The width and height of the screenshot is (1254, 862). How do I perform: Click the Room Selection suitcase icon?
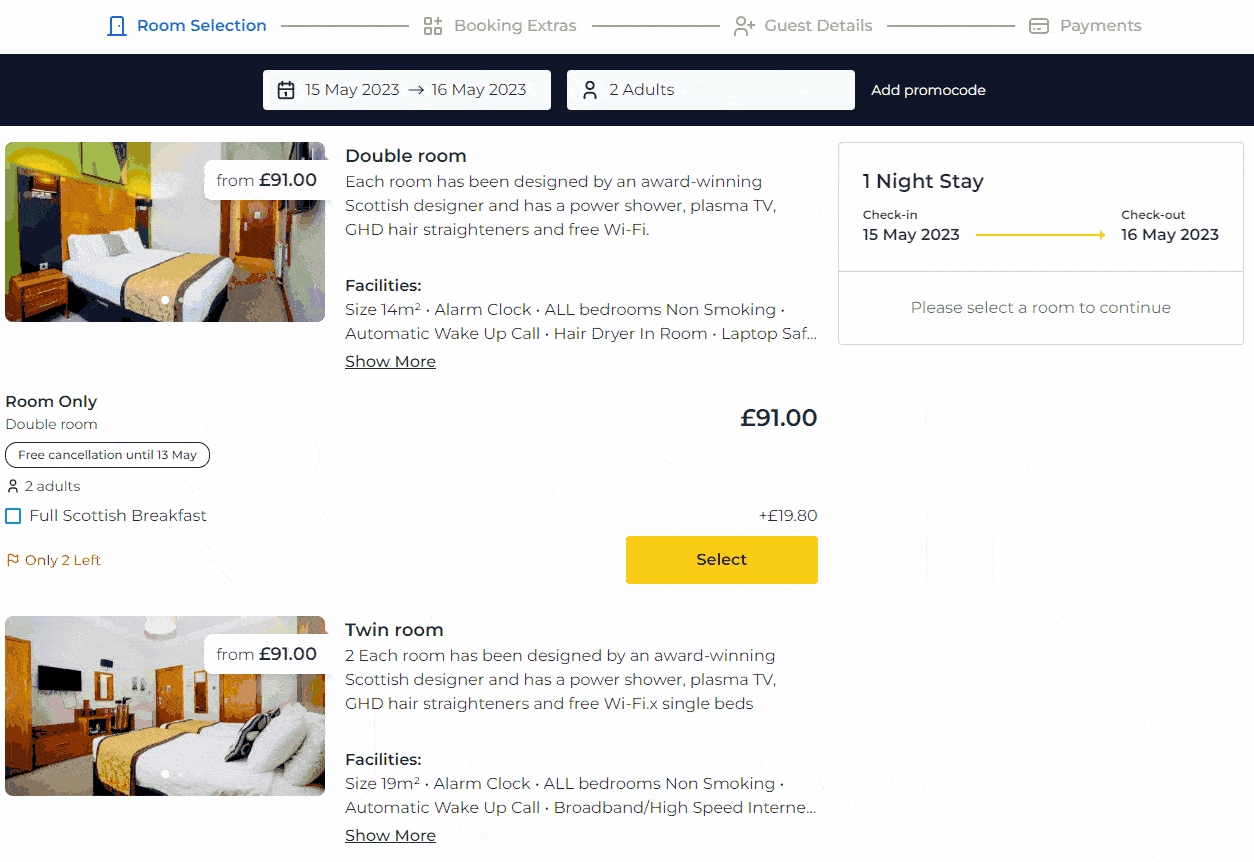(x=116, y=25)
